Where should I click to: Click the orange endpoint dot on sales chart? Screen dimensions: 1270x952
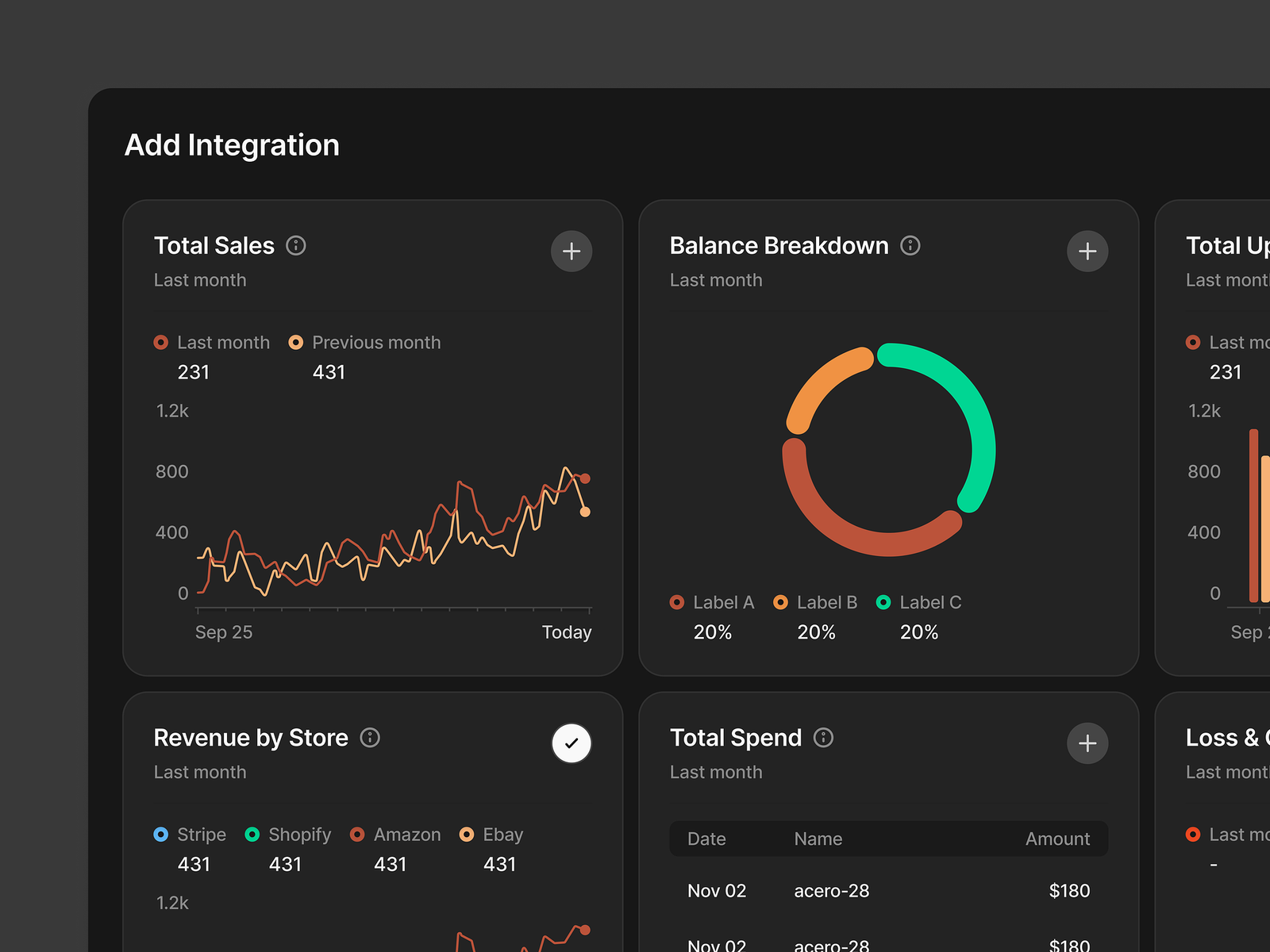coord(585,512)
